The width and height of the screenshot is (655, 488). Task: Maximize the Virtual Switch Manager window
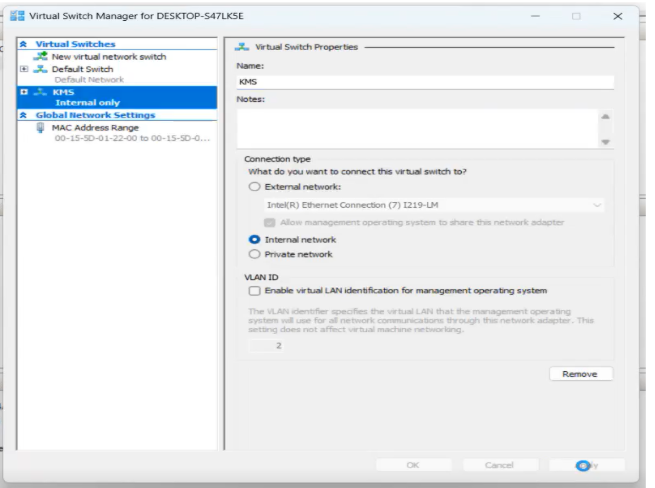pyautogui.click(x=576, y=16)
